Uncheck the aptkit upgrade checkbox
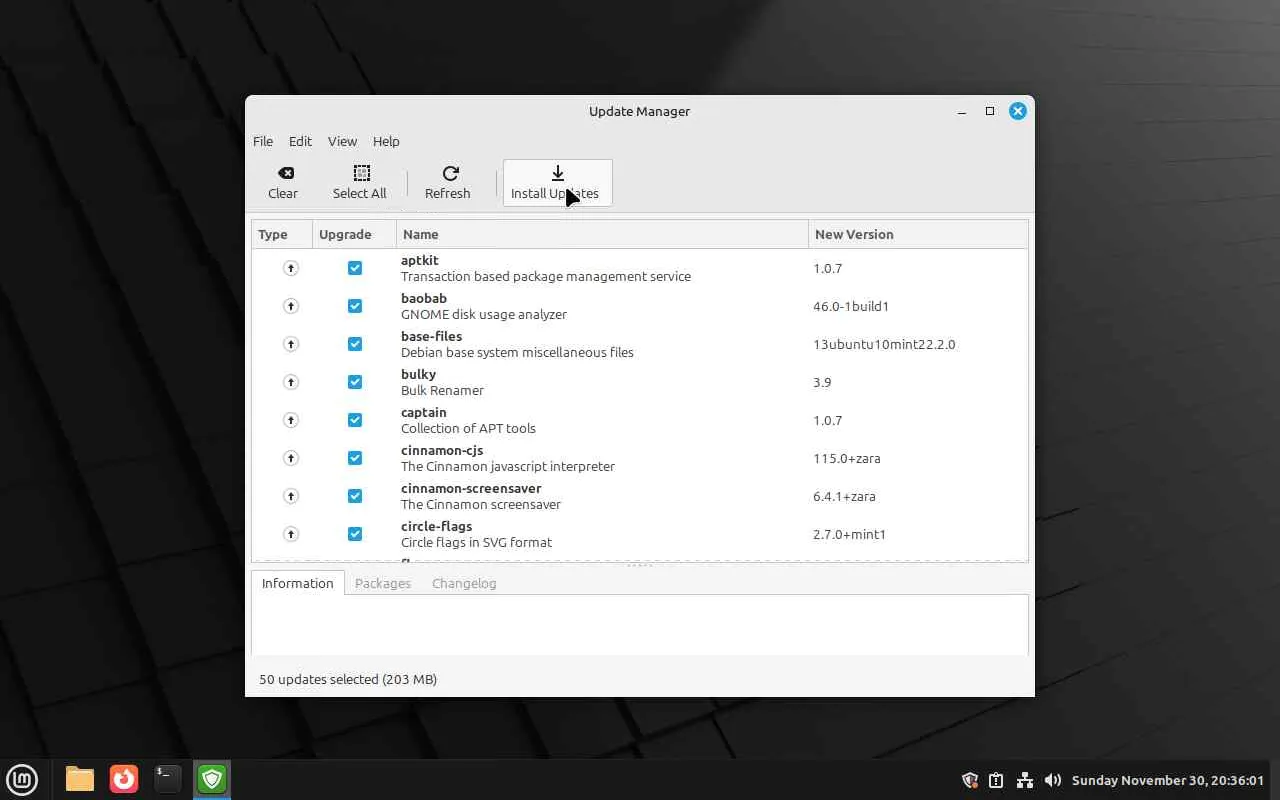The height and width of the screenshot is (800, 1280). click(x=355, y=268)
